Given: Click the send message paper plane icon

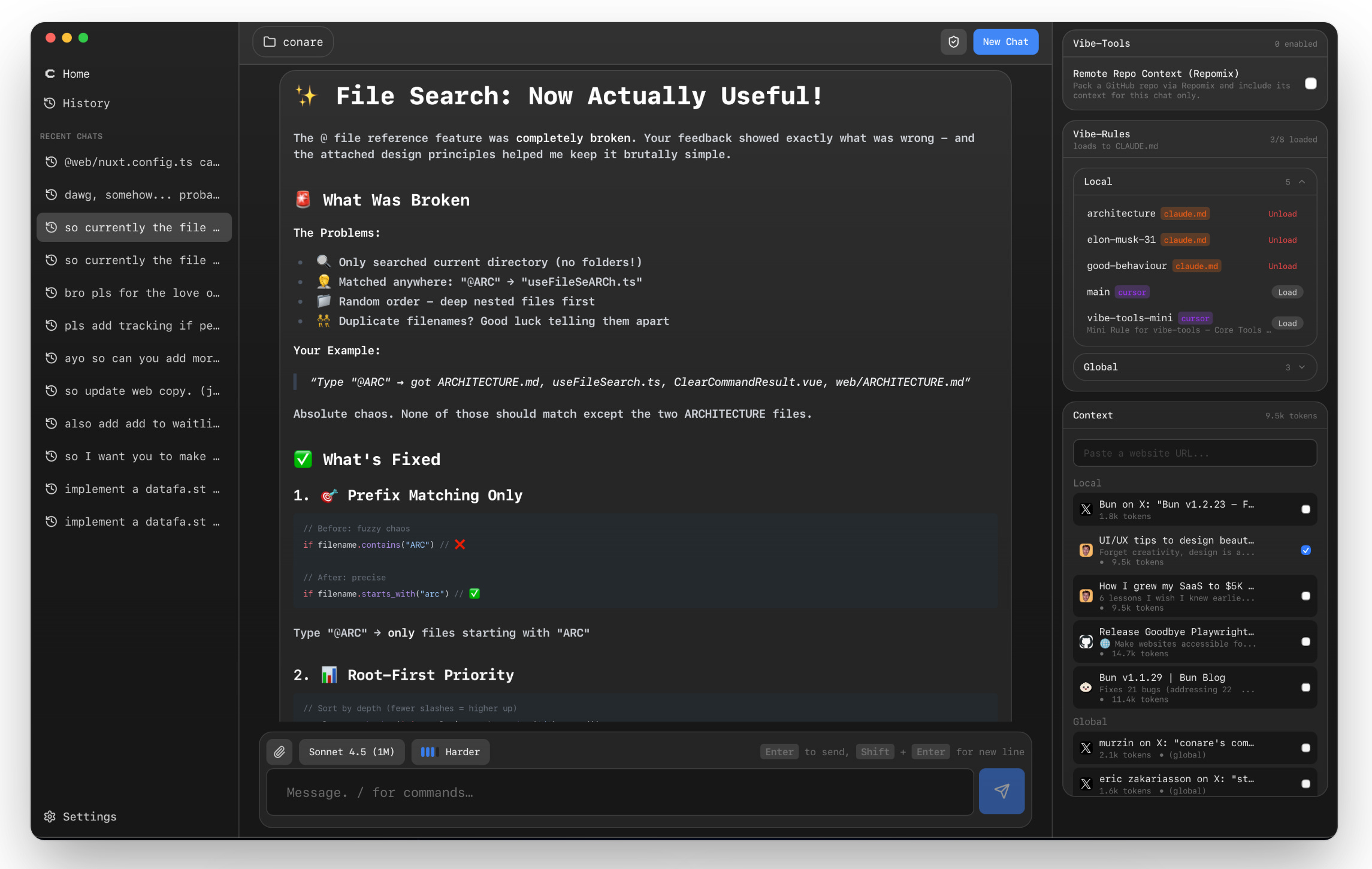Looking at the screenshot, I should 1001,791.
